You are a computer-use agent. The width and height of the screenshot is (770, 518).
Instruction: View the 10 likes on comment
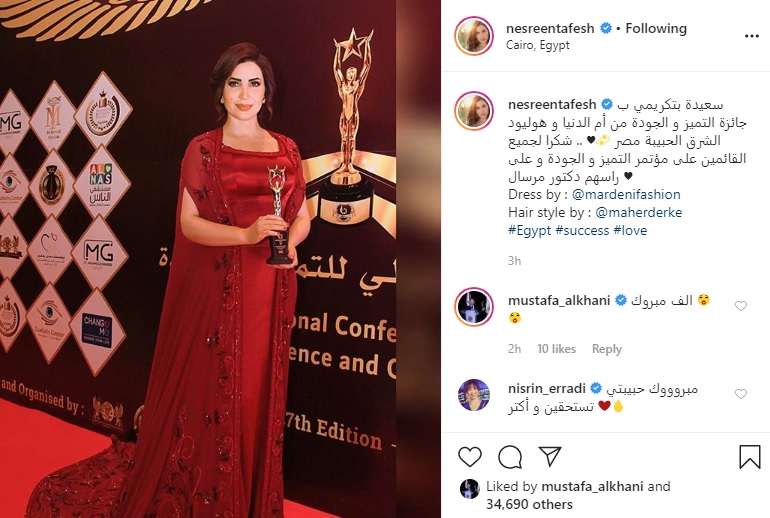[x=556, y=349]
